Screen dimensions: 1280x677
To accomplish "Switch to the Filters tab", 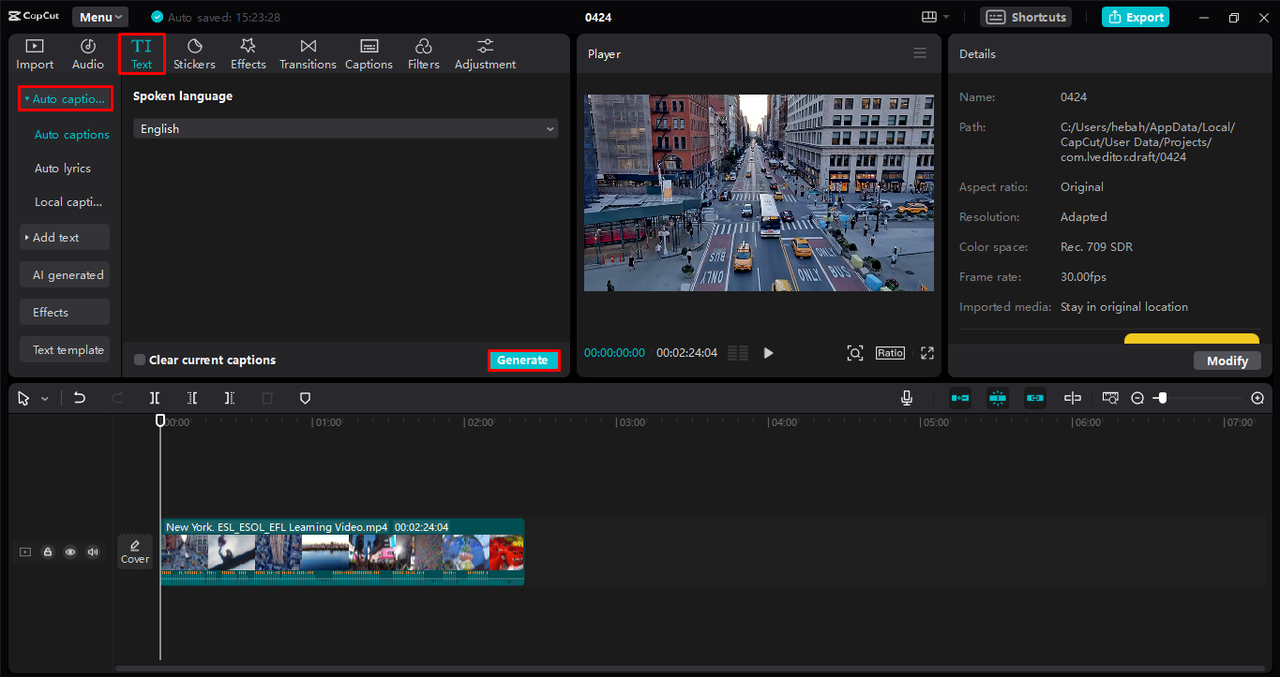I will point(423,54).
